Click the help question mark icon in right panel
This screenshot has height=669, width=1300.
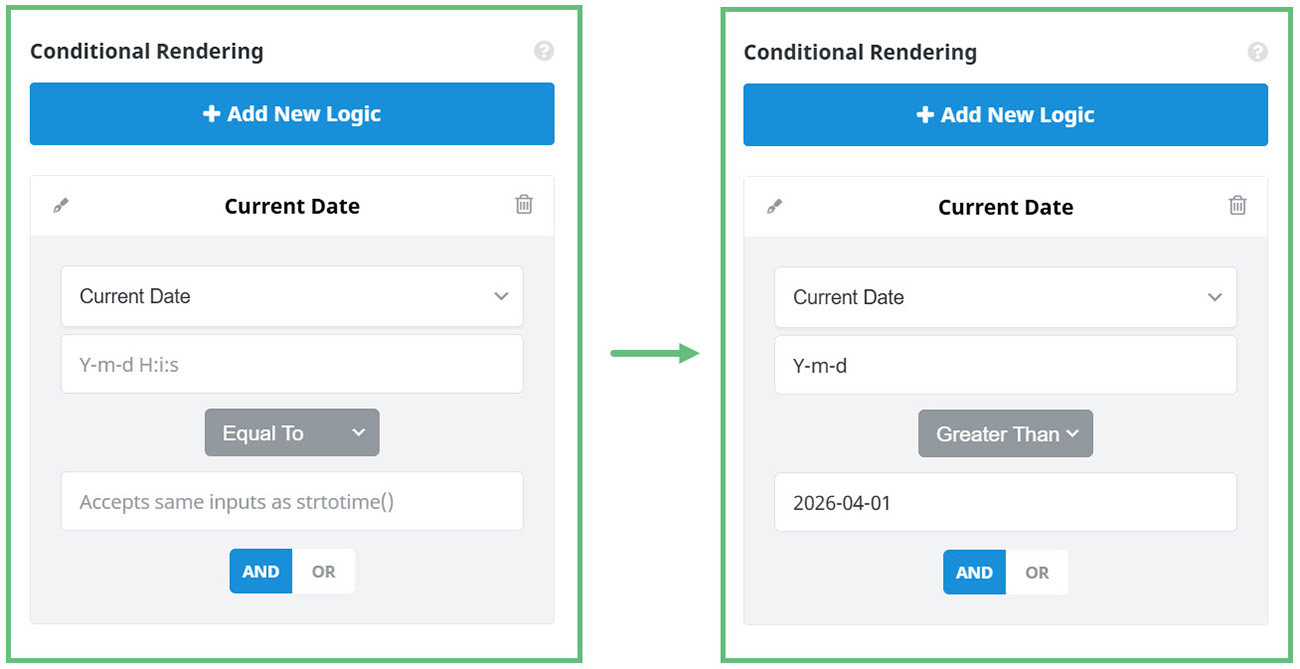pos(1258,52)
